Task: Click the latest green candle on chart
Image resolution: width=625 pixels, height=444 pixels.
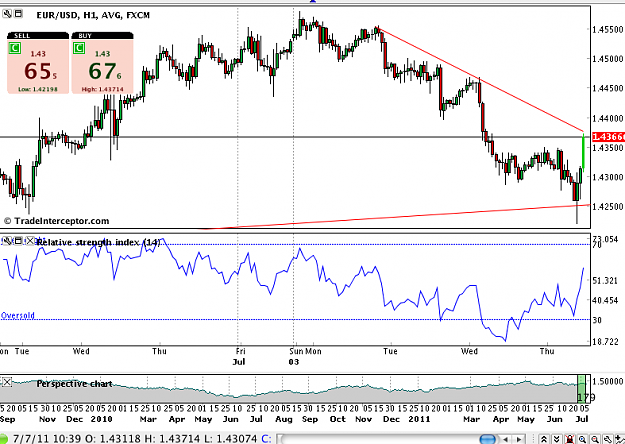Action: click(x=583, y=152)
